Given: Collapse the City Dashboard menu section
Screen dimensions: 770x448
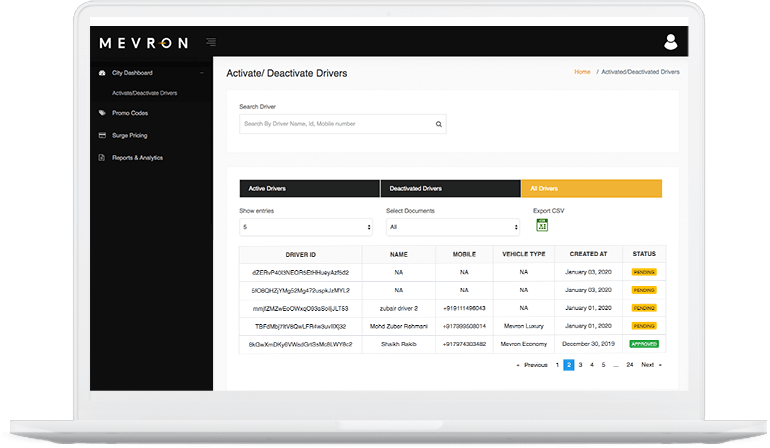Looking at the screenshot, I should [201, 73].
